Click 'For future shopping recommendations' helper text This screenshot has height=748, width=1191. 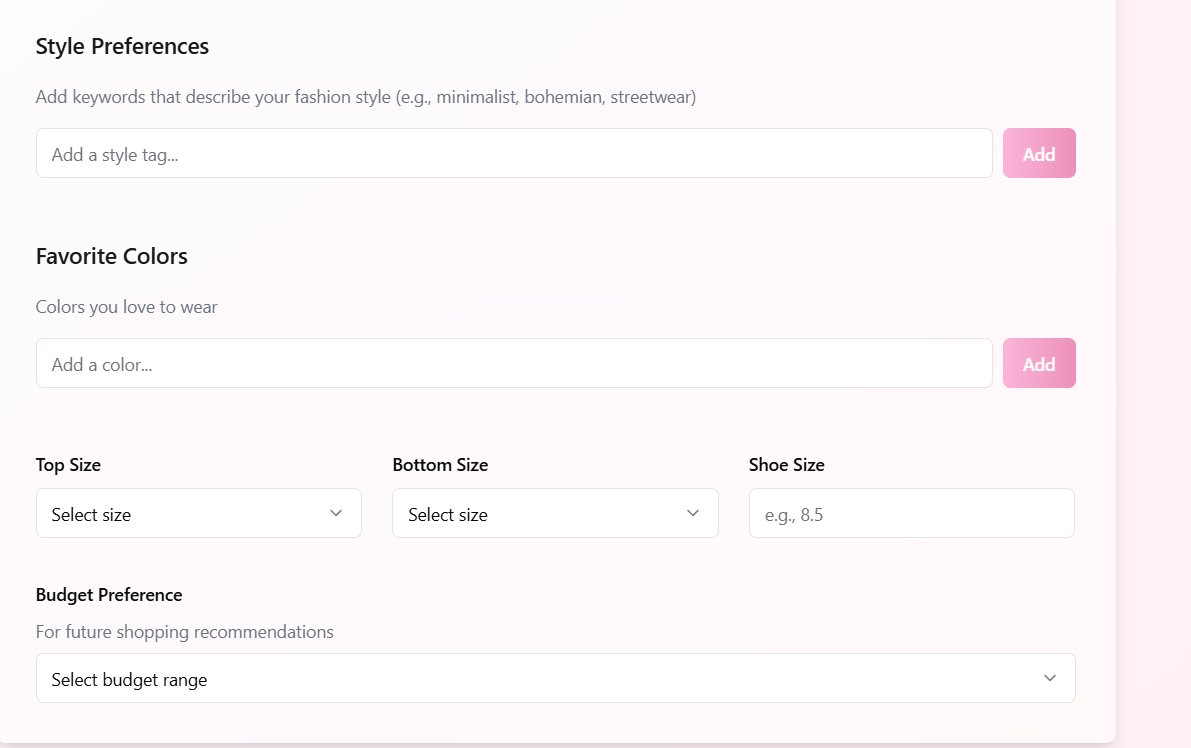(184, 632)
